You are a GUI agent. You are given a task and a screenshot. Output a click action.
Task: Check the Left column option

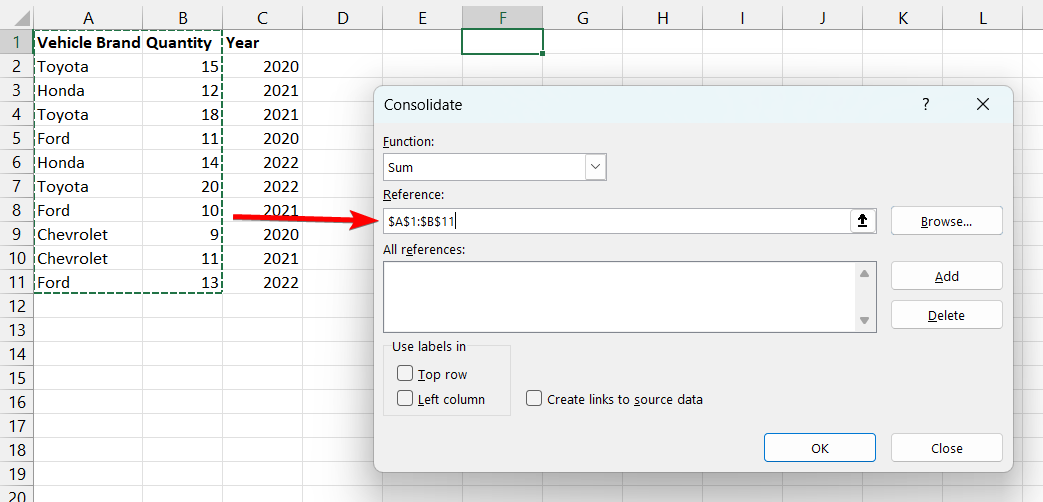(x=405, y=399)
